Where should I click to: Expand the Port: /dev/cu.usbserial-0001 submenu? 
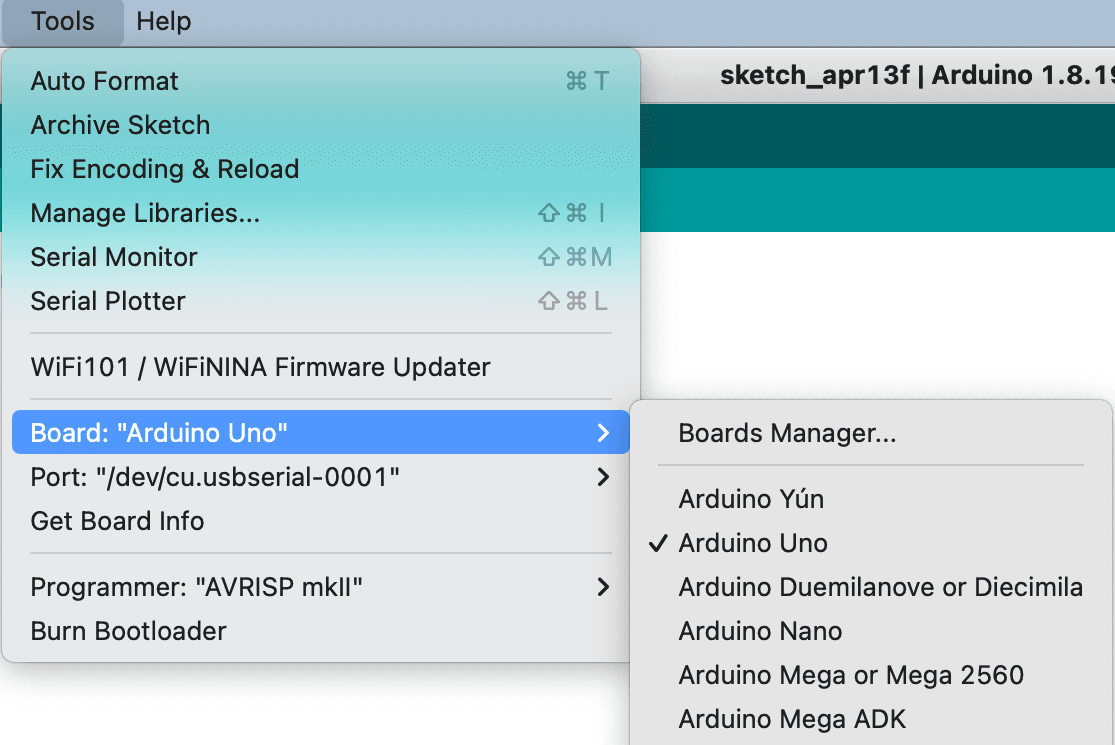pyautogui.click(x=321, y=477)
